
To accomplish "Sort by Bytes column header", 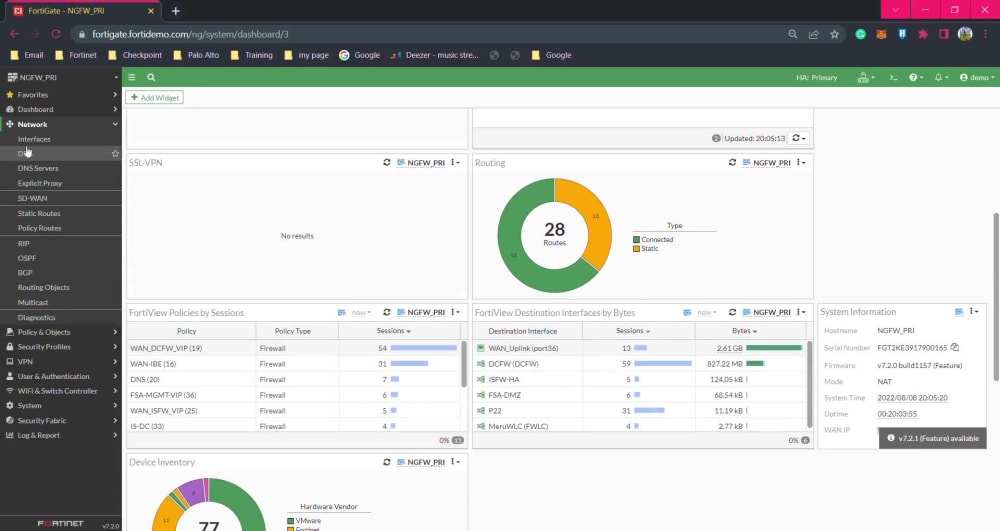I will pyautogui.click(x=744, y=331).
